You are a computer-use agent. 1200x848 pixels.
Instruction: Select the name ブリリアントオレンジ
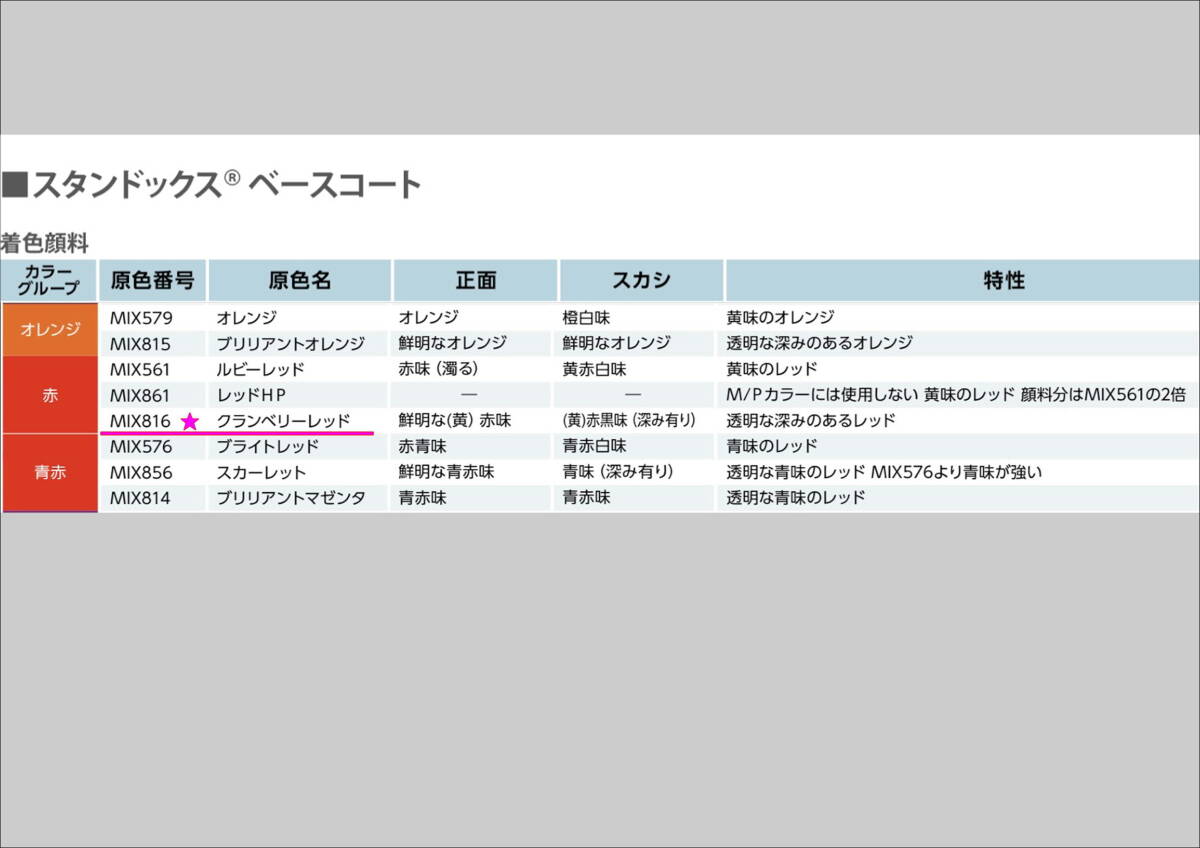[x=291, y=343]
